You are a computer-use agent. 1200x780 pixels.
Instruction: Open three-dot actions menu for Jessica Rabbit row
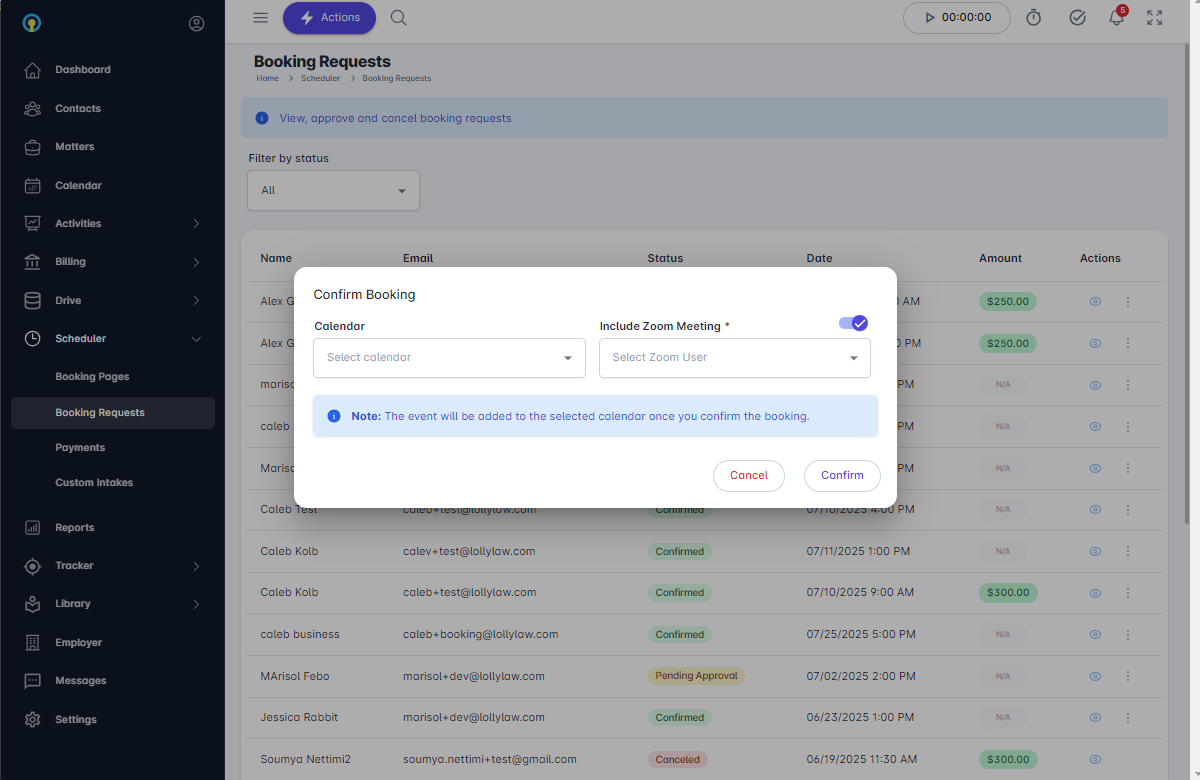click(1128, 718)
